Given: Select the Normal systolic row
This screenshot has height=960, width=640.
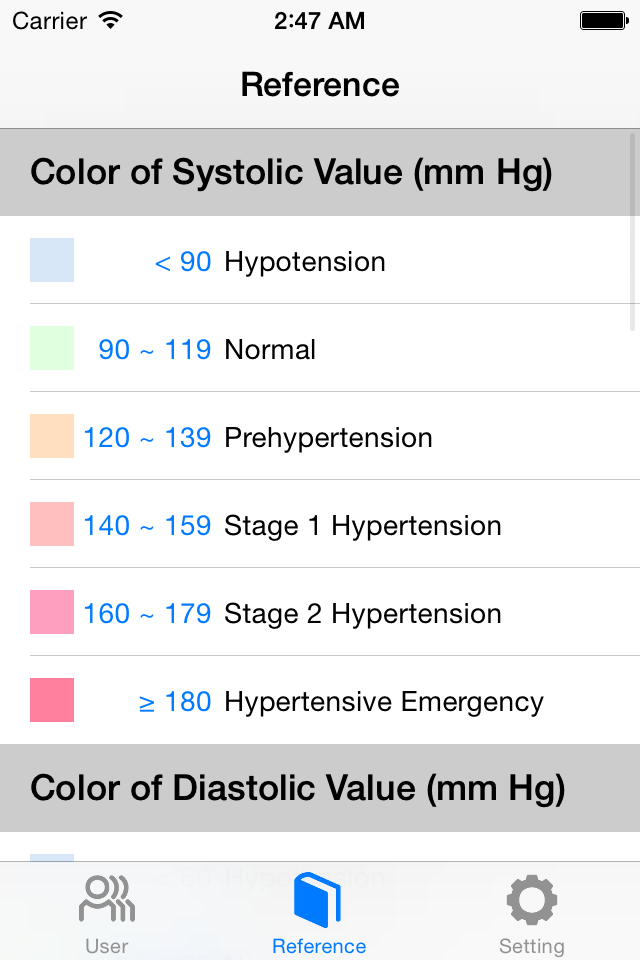Looking at the screenshot, I should point(320,348).
